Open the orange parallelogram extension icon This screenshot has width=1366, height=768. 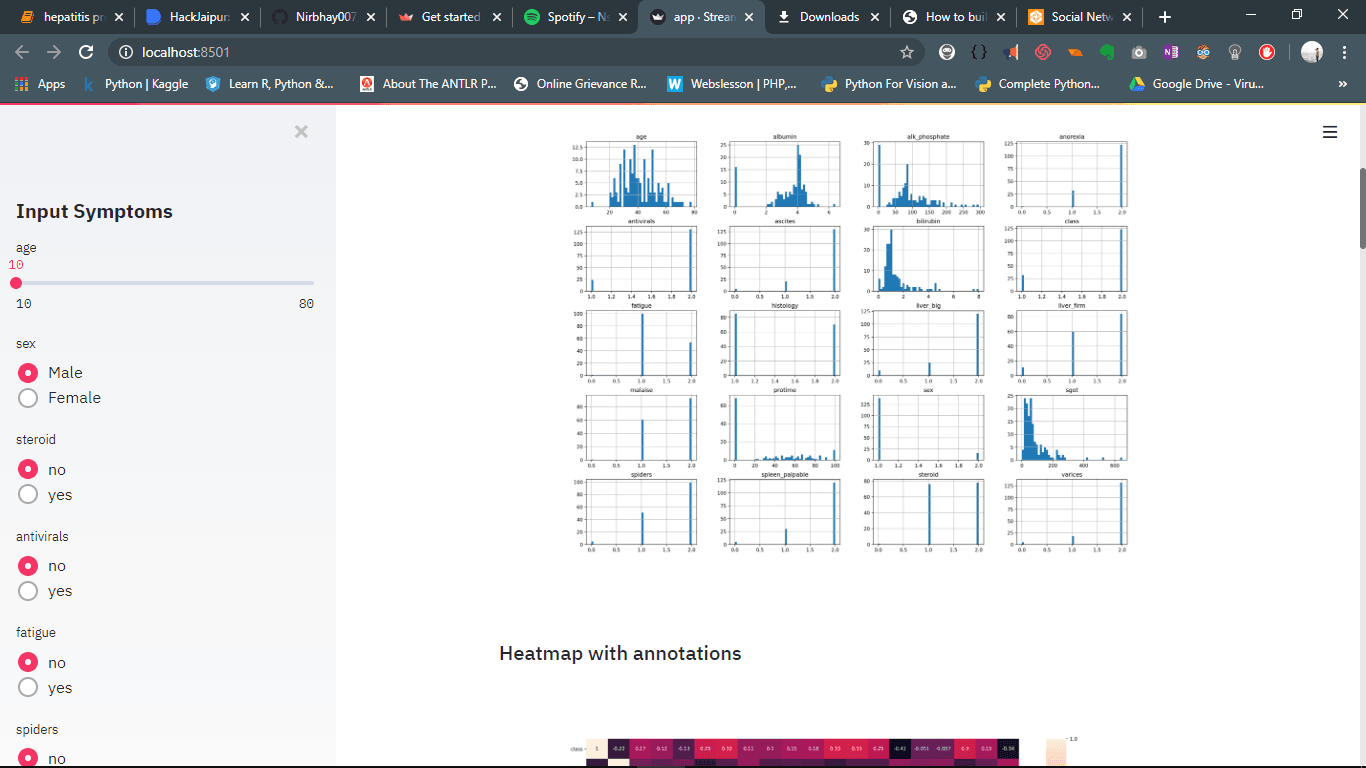click(1075, 52)
